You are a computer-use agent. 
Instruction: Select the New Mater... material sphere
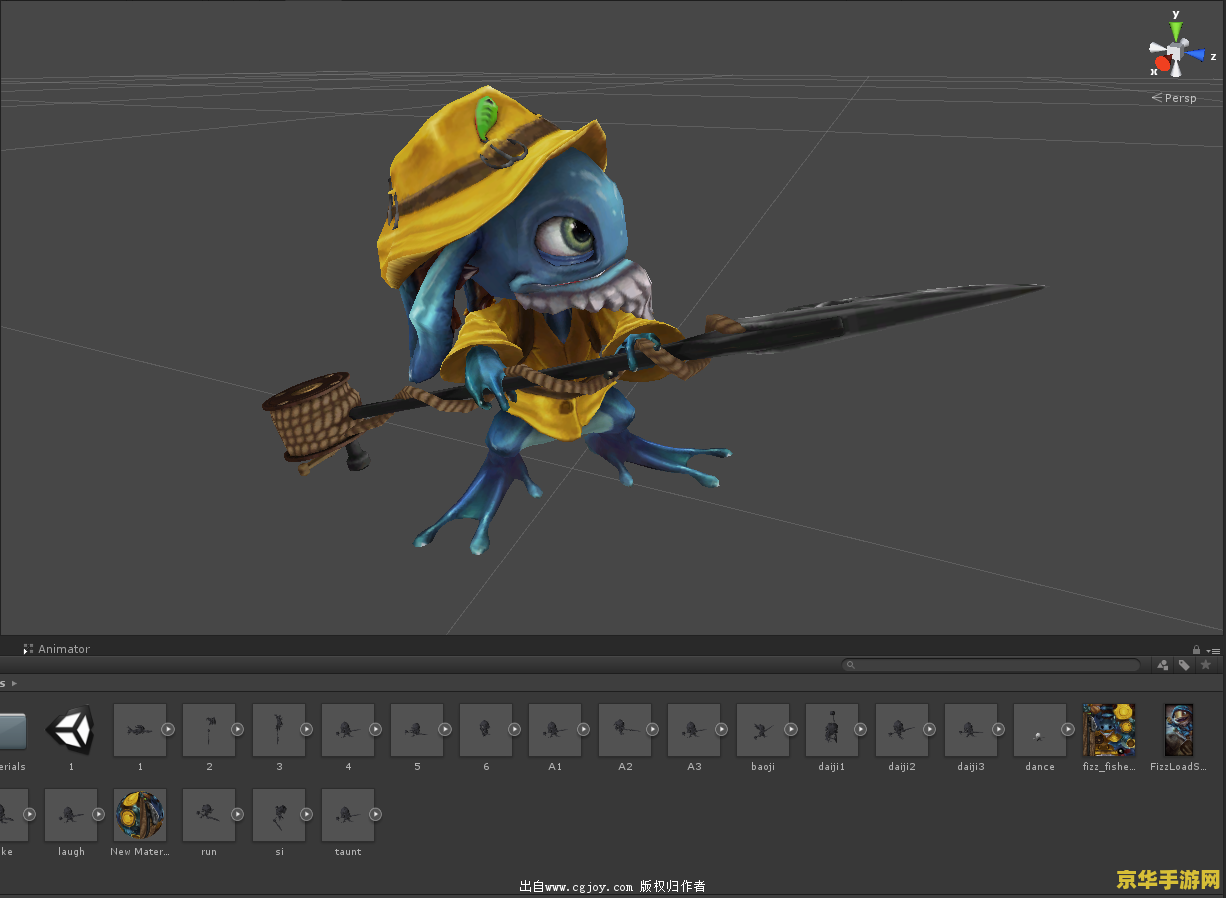pyautogui.click(x=140, y=815)
